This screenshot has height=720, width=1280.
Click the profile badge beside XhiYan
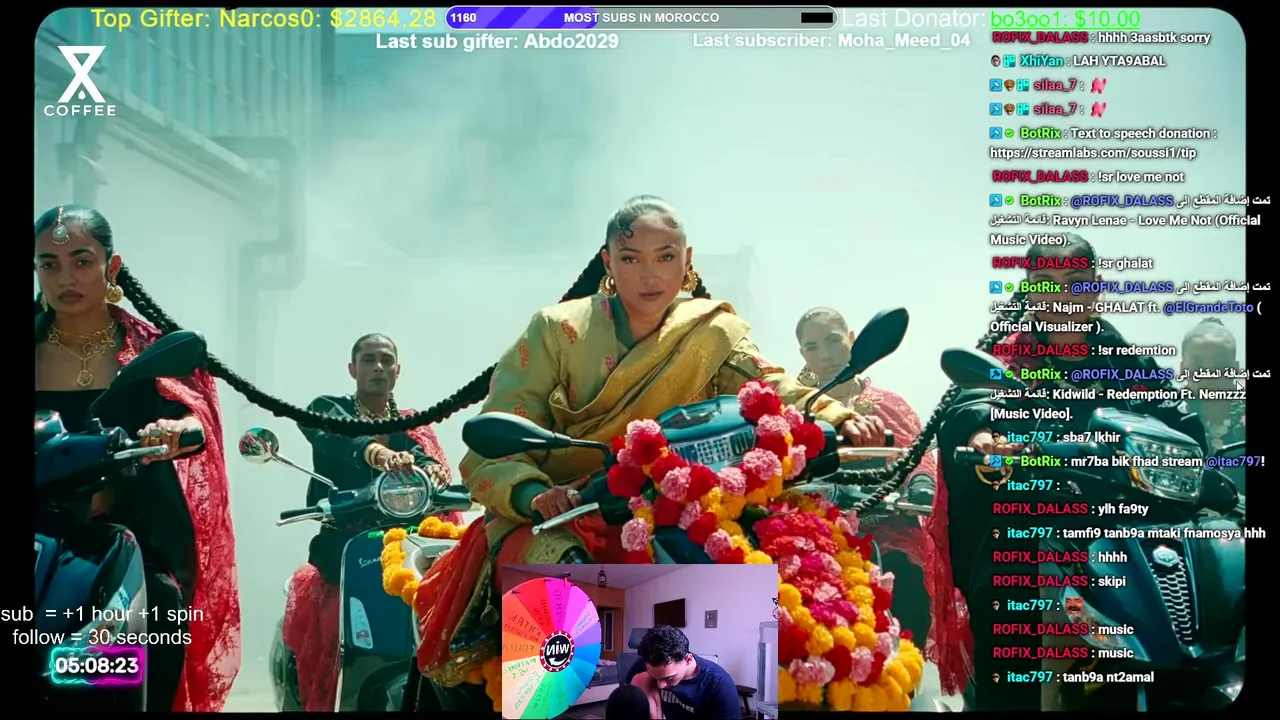996,61
